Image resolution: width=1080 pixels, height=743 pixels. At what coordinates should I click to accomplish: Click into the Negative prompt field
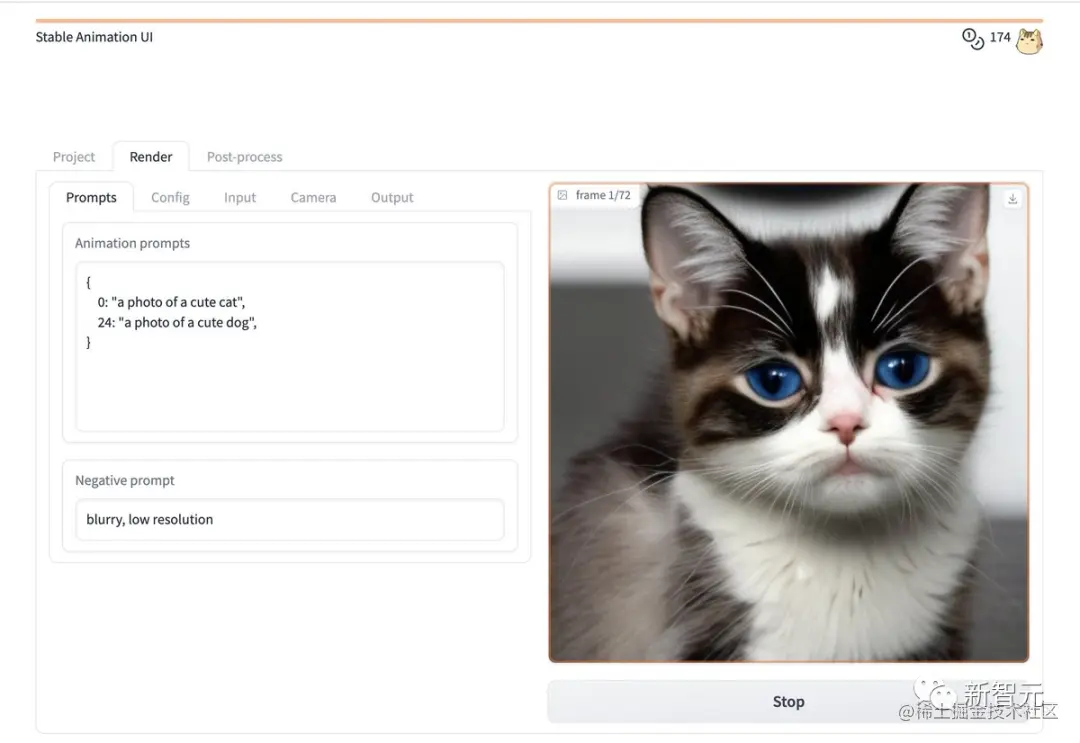[x=290, y=519]
